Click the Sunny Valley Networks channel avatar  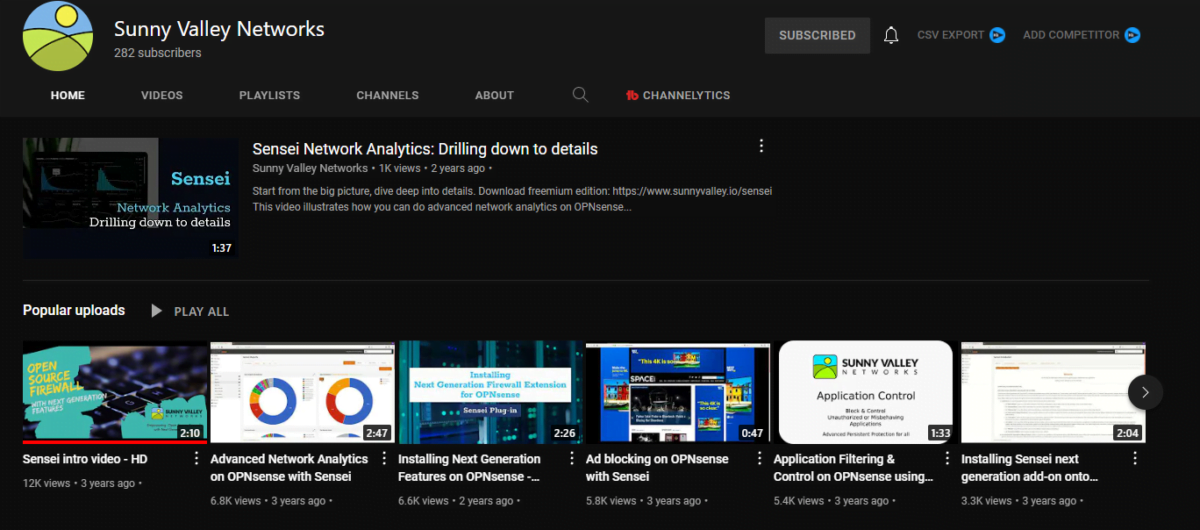pos(58,37)
